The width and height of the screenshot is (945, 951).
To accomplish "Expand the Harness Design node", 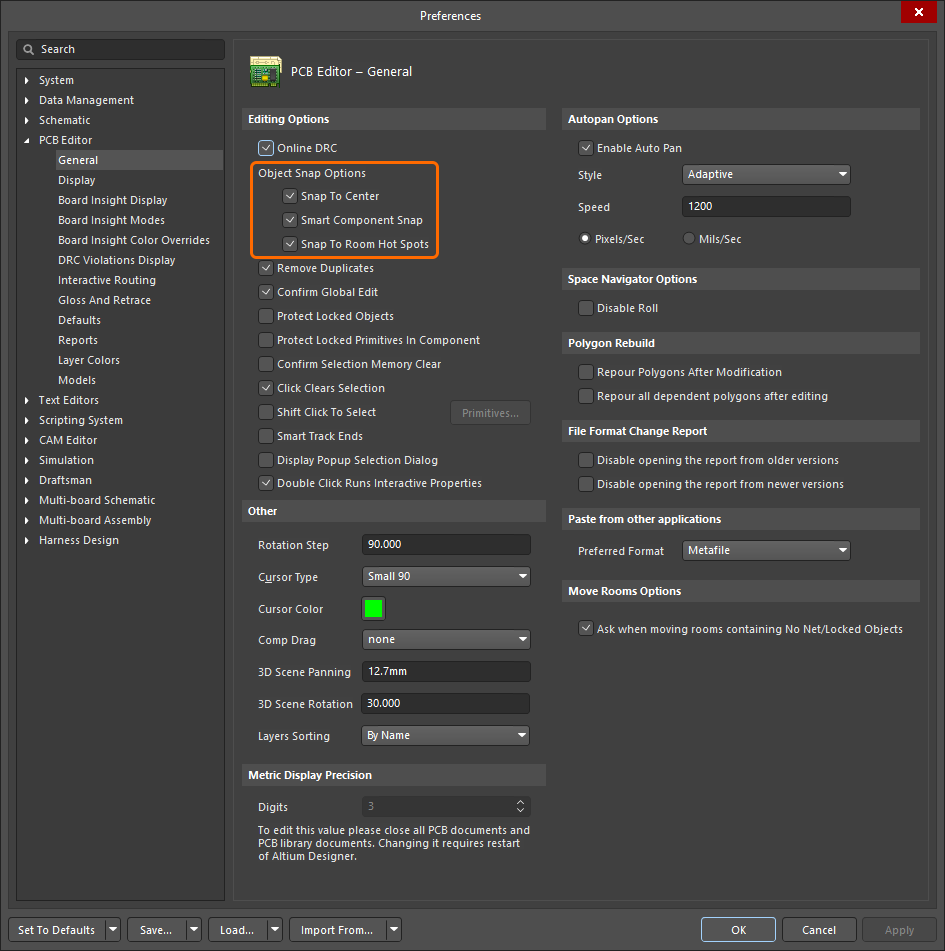I will [x=27, y=540].
